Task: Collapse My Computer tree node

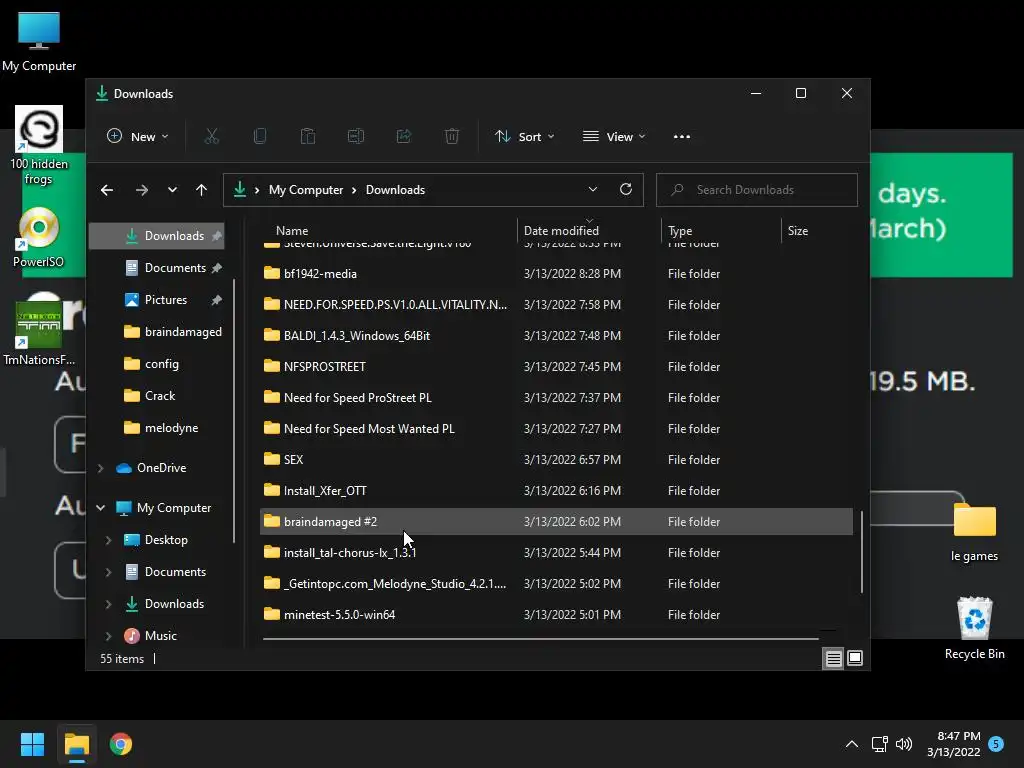Action: point(101,507)
